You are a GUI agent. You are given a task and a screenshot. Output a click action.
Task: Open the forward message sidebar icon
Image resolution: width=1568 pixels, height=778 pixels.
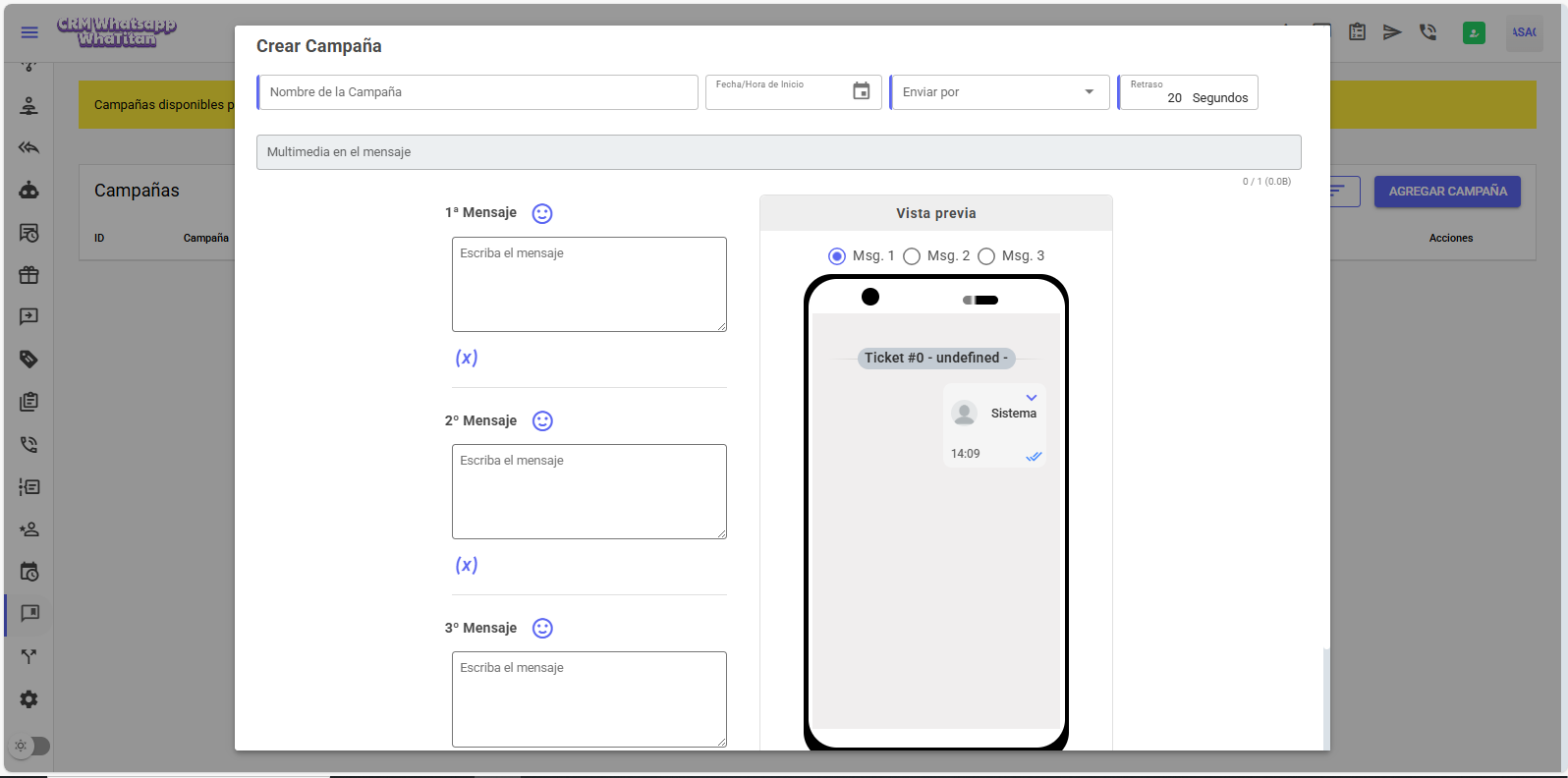[x=29, y=316]
